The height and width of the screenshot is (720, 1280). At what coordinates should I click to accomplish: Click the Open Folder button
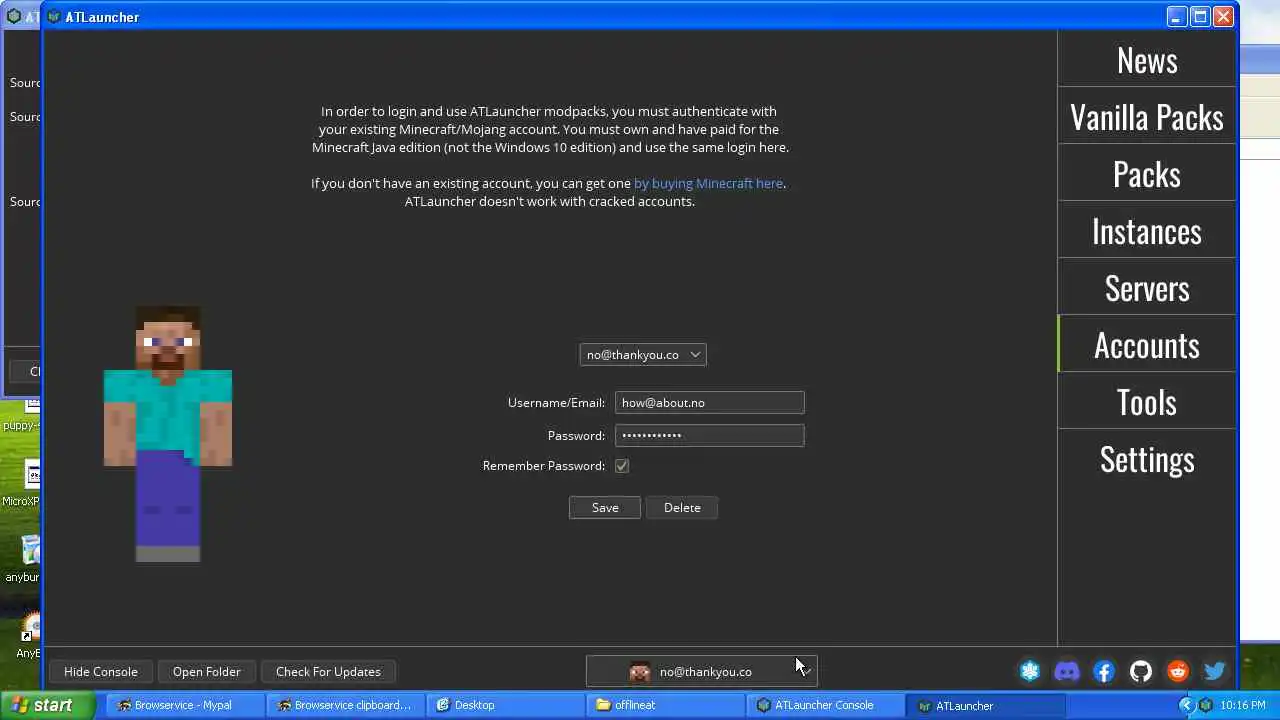pyautogui.click(x=207, y=672)
